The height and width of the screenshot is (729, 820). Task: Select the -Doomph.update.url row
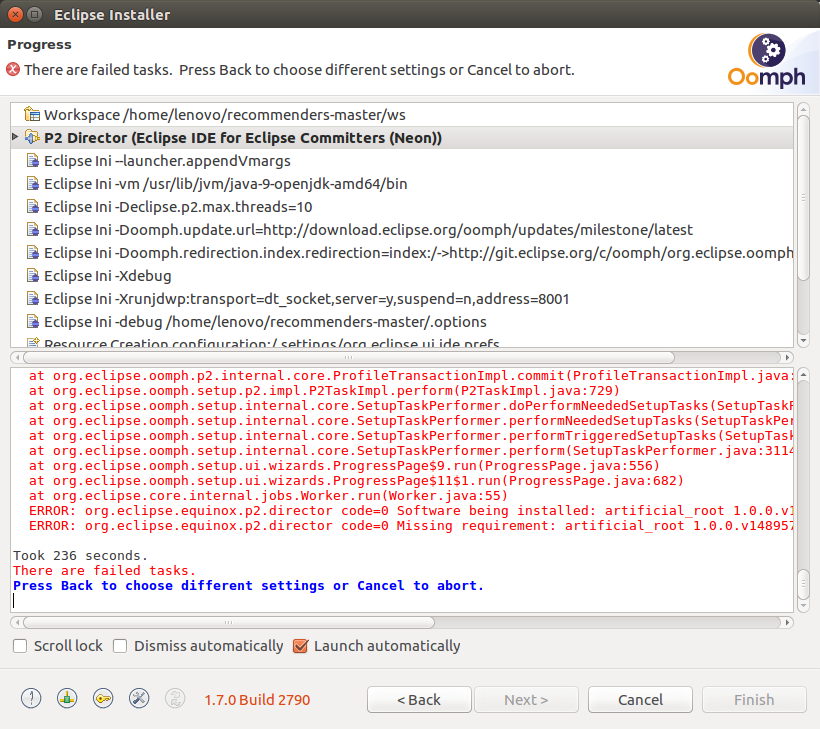(402, 230)
